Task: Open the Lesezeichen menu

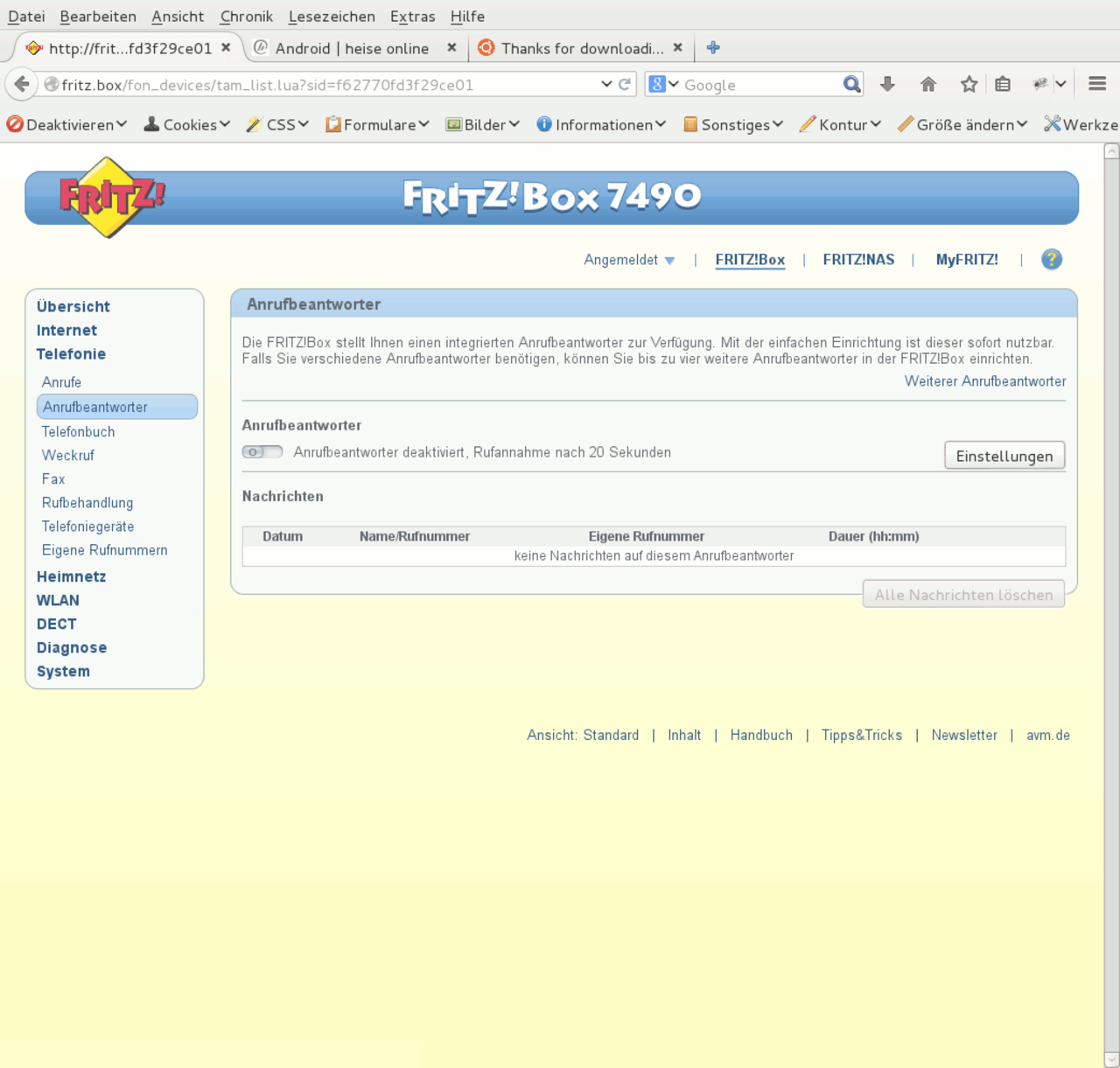Action: coord(332,16)
